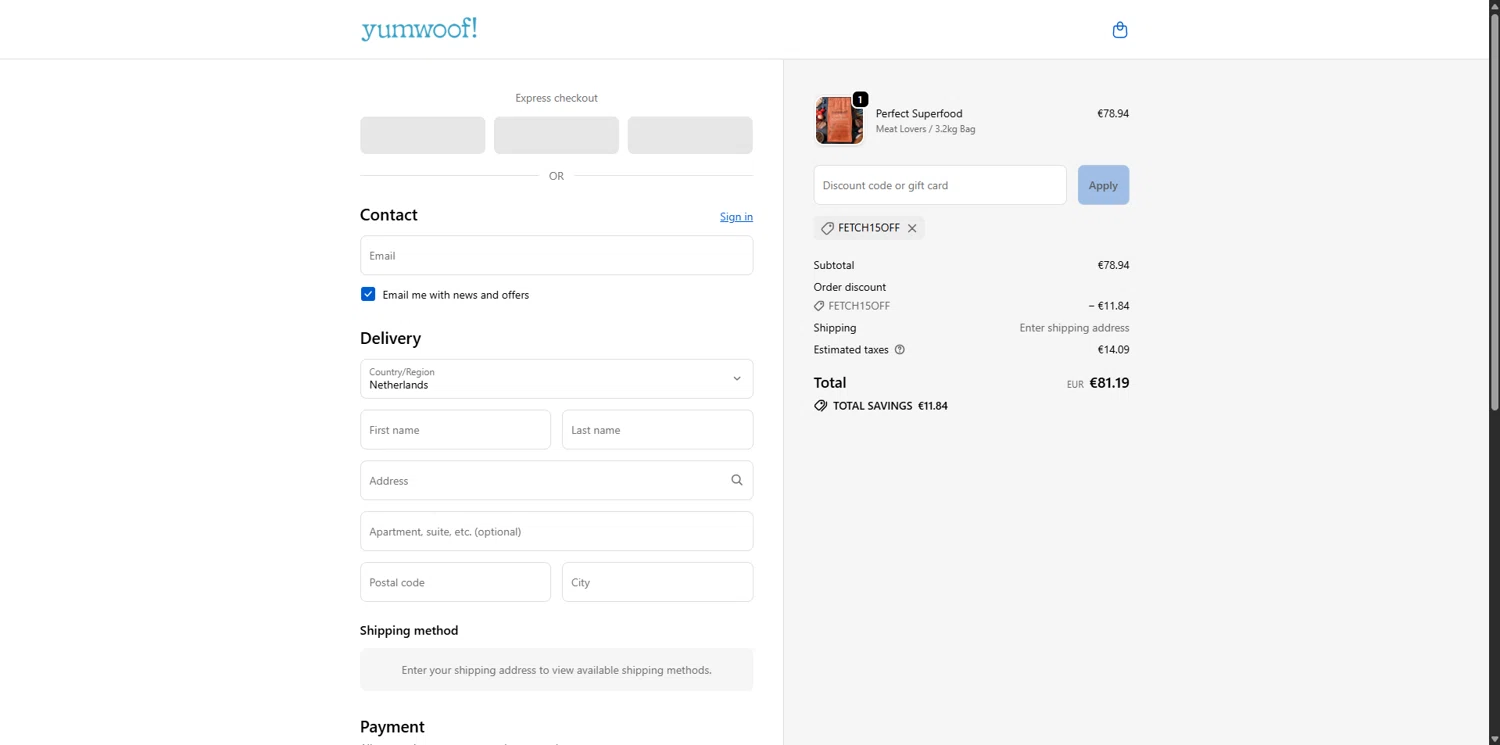
Task: Remove the FETCH15OFF discount code tag
Action: tap(912, 228)
